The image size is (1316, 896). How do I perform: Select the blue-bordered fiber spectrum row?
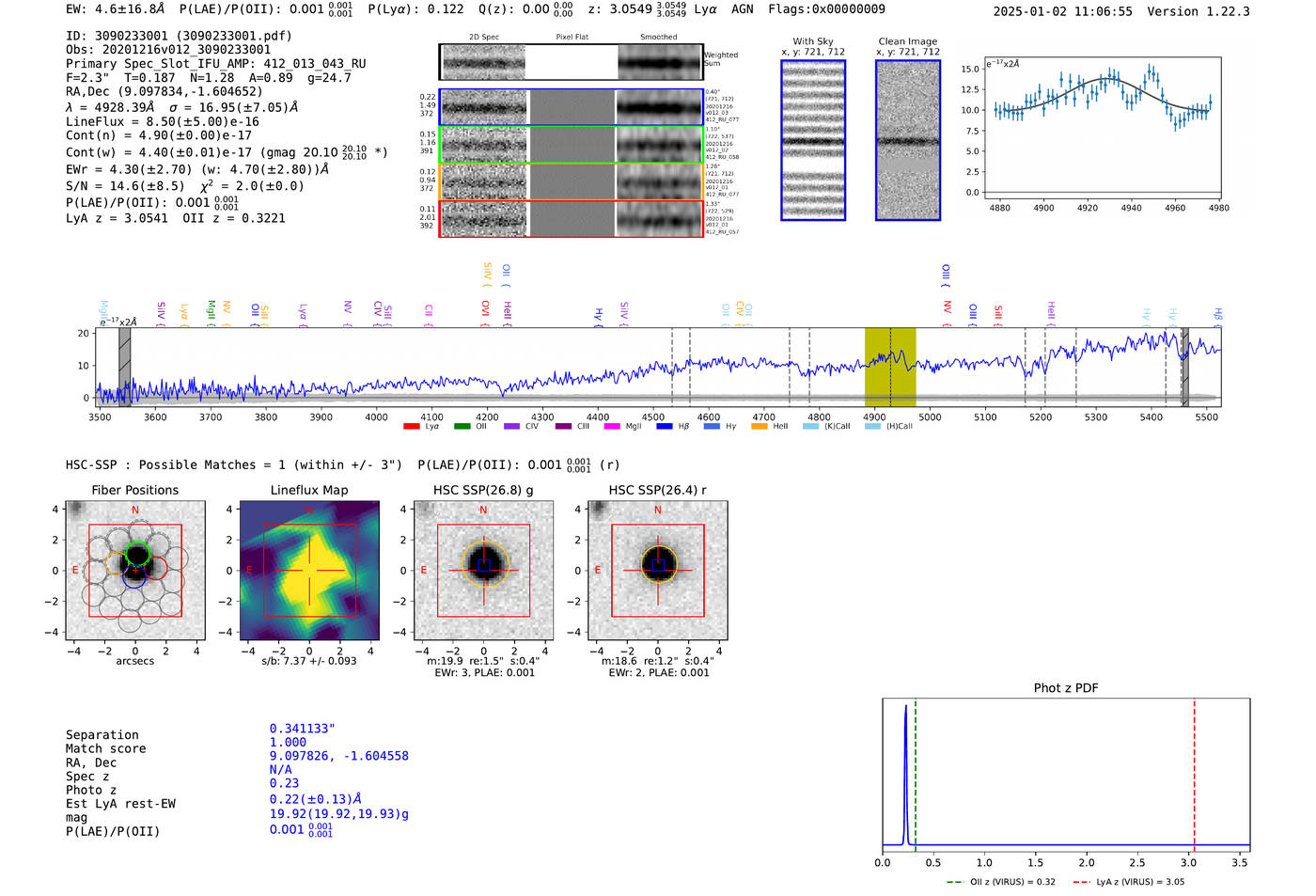tap(572, 107)
